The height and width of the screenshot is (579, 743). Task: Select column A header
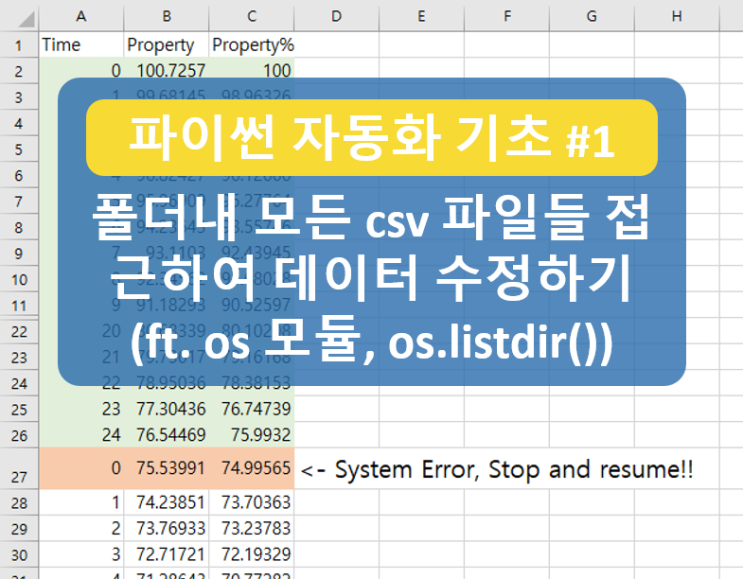(81, 16)
